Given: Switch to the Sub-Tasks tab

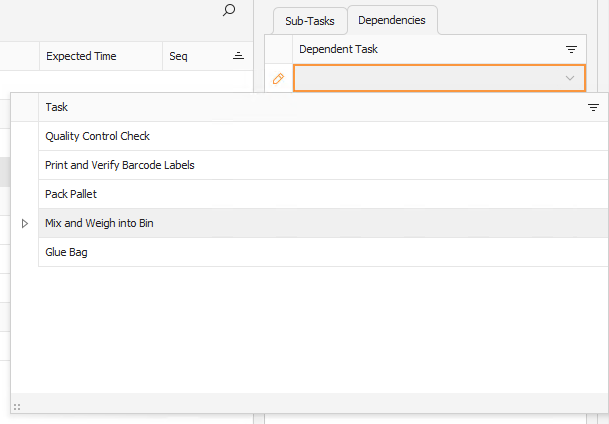Looking at the screenshot, I should pyautogui.click(x=310, y=21).
